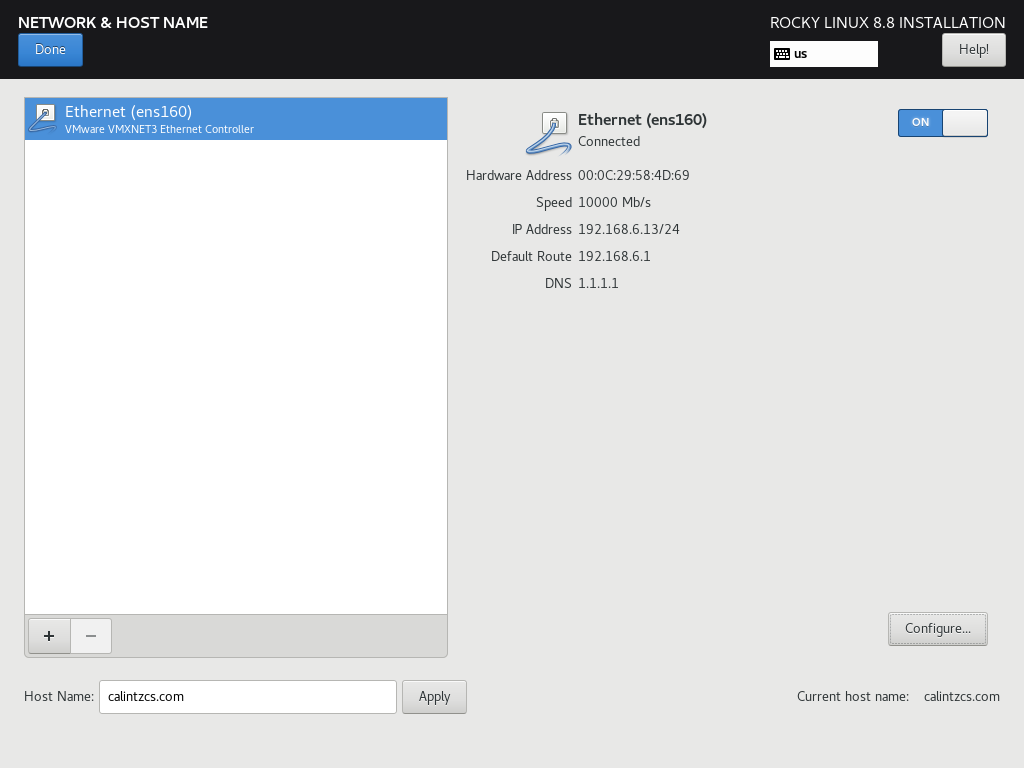Click the speed value 10000 Mb/s
Image resolution: width=1024 pixels, height=768 pixels.
point(615,202)
